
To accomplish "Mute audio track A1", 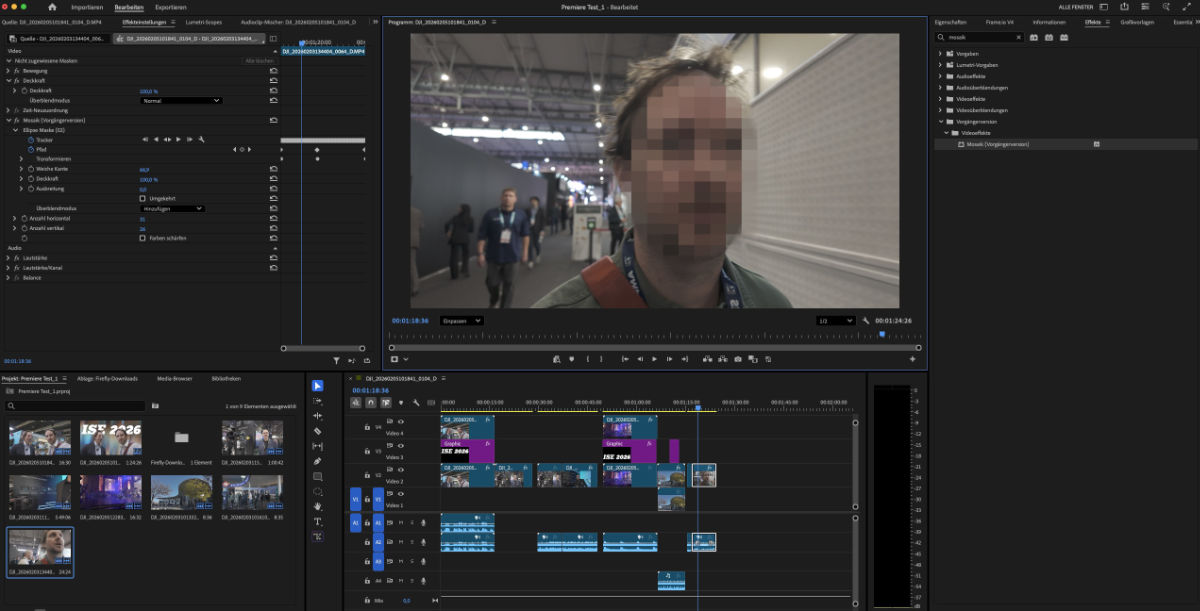I will pos(401,522).
